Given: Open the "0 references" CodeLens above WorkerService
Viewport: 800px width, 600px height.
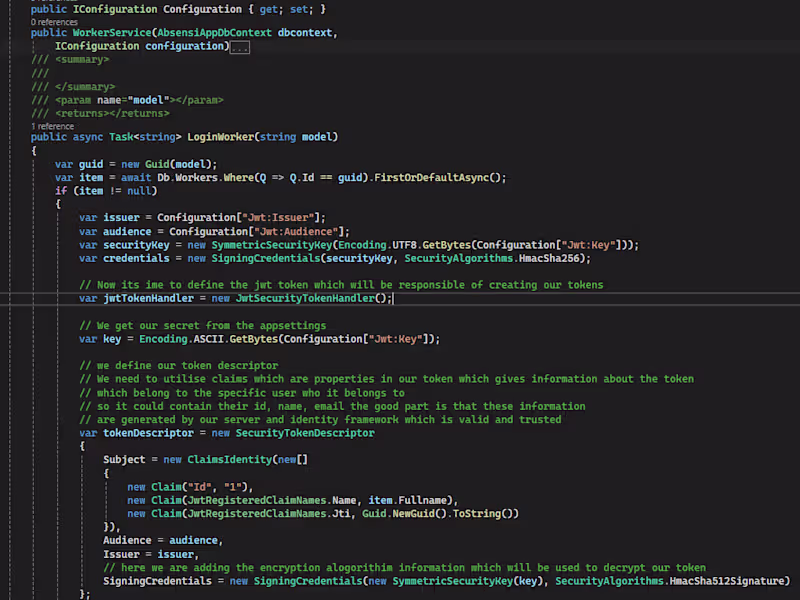Looking at the screenshot, I should 54,21.
